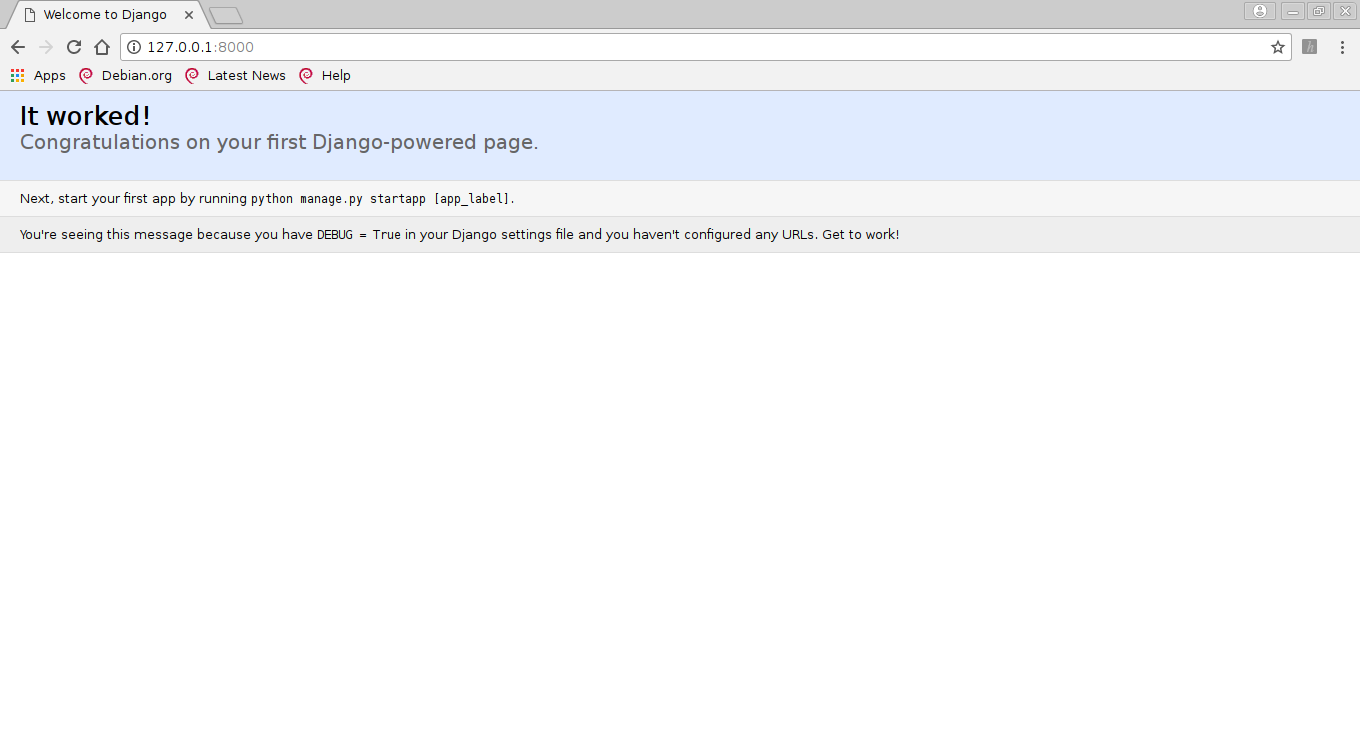The width and height of the screenshot is (1360, 734).
Task: Click the 'Congratulations on your first Django-powered page.' text
Action: (279, 142)
